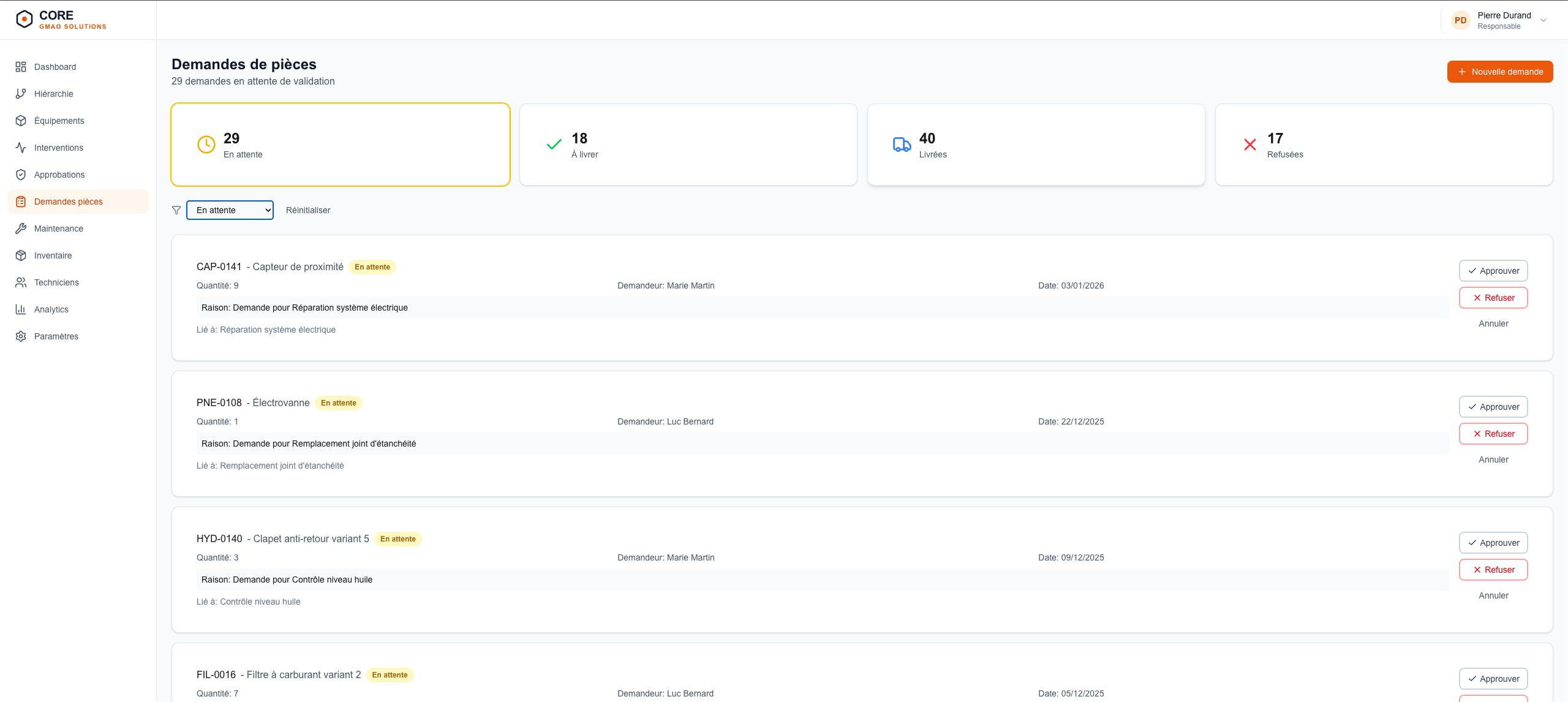Click the En attente badge on PNE-0108
Screen dimensions: 1568x702
point(339,403)
